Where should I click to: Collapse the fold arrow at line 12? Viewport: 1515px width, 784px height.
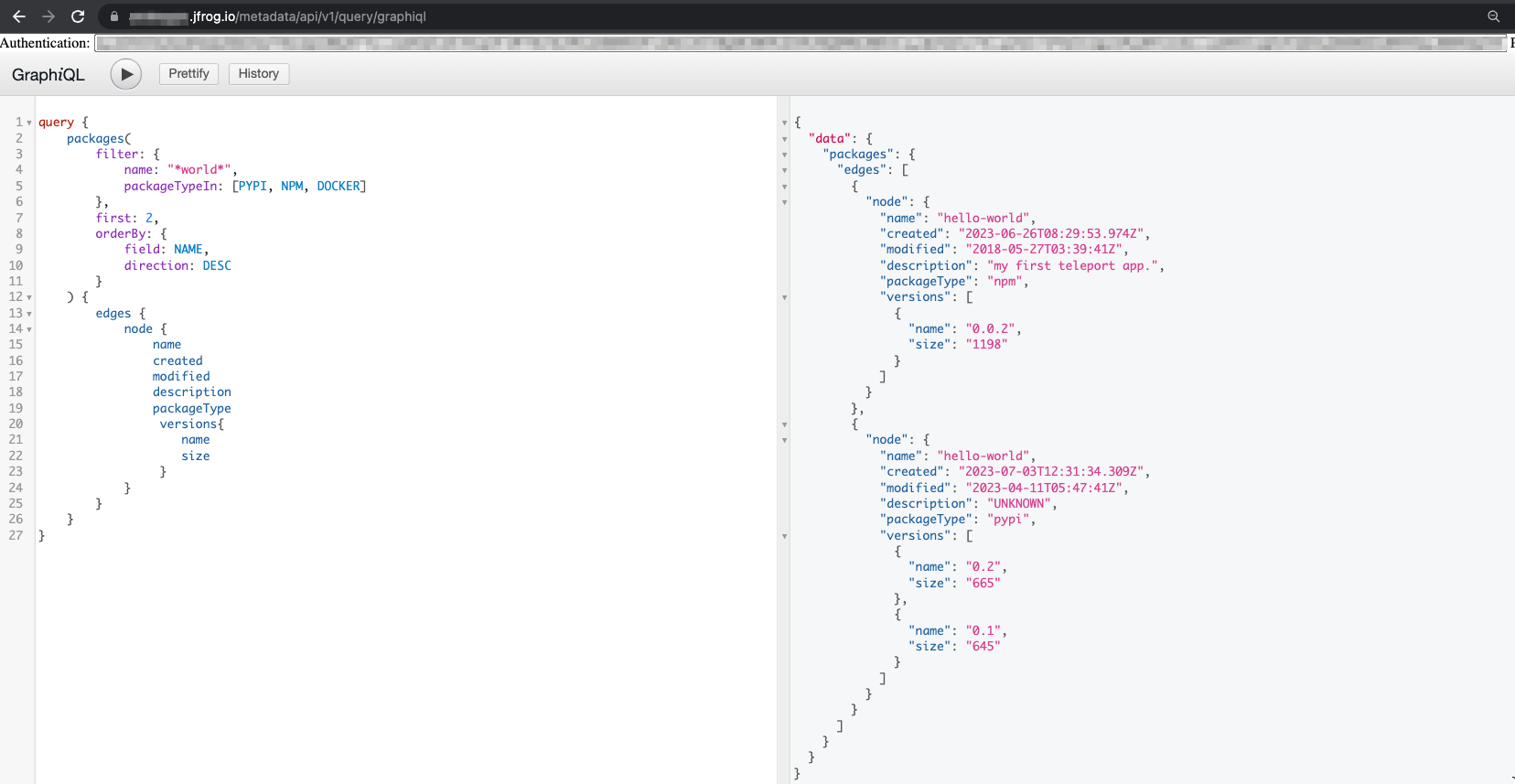pos(29,297)
